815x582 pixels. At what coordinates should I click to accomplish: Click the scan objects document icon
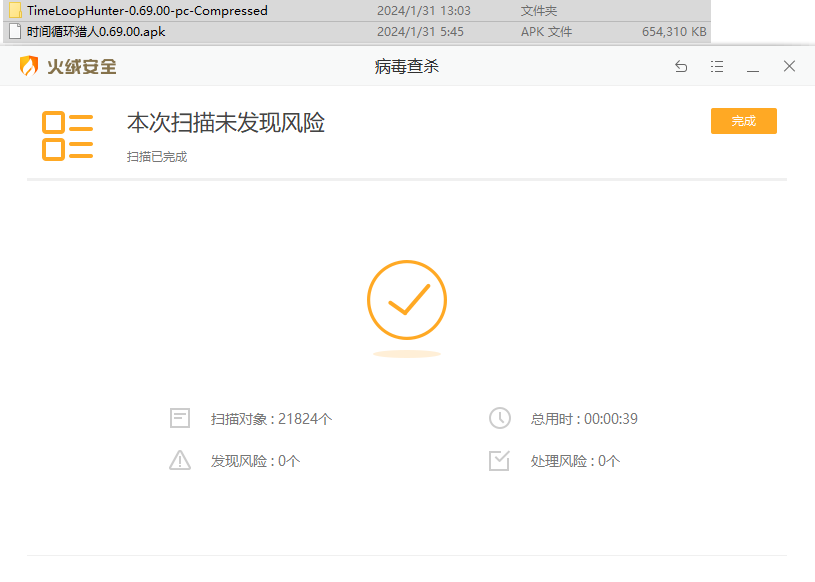(x=180, y=419)
